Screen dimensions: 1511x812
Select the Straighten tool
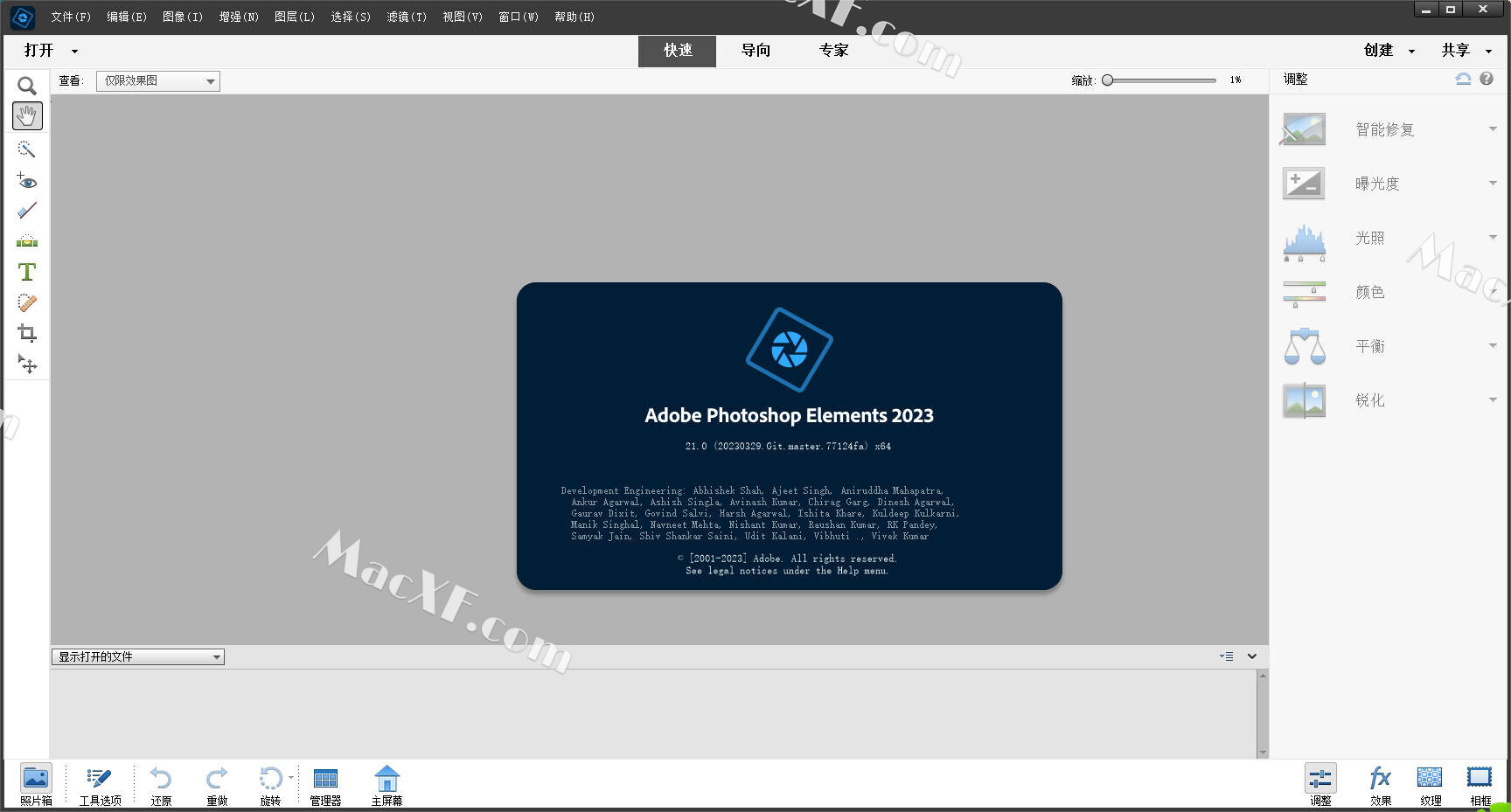[x=27, y=241]
